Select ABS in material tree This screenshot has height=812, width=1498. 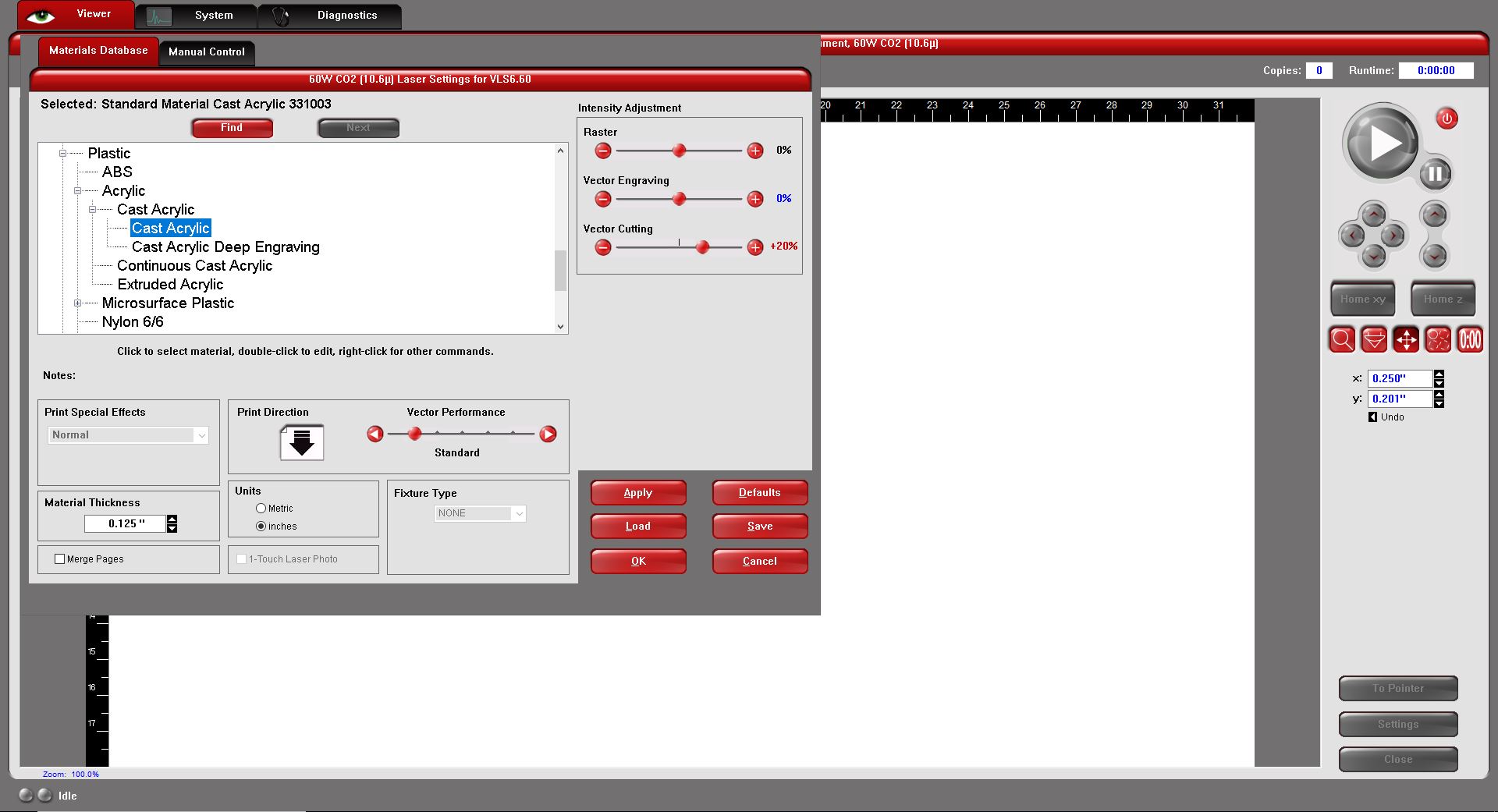click(117, 172)
